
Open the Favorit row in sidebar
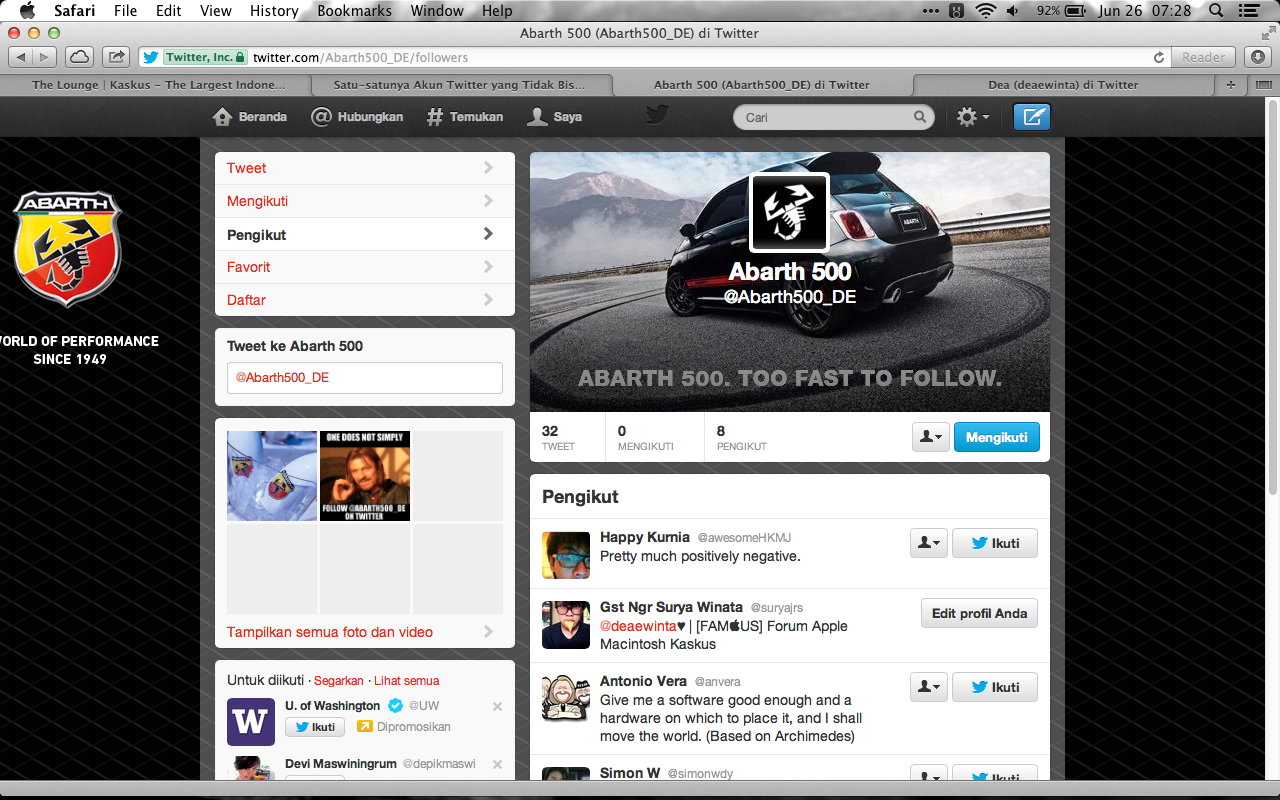(365, 267)
